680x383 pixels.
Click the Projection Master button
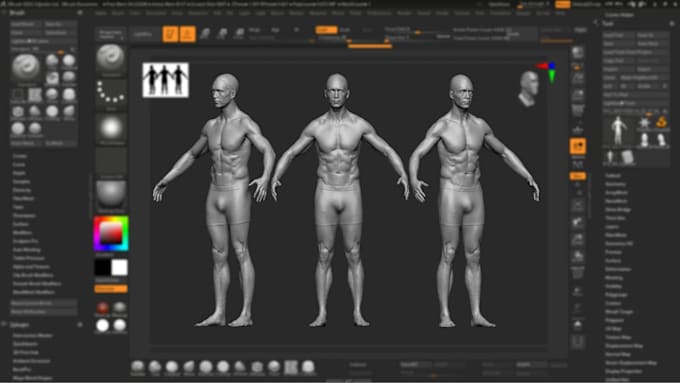(111, 35)
